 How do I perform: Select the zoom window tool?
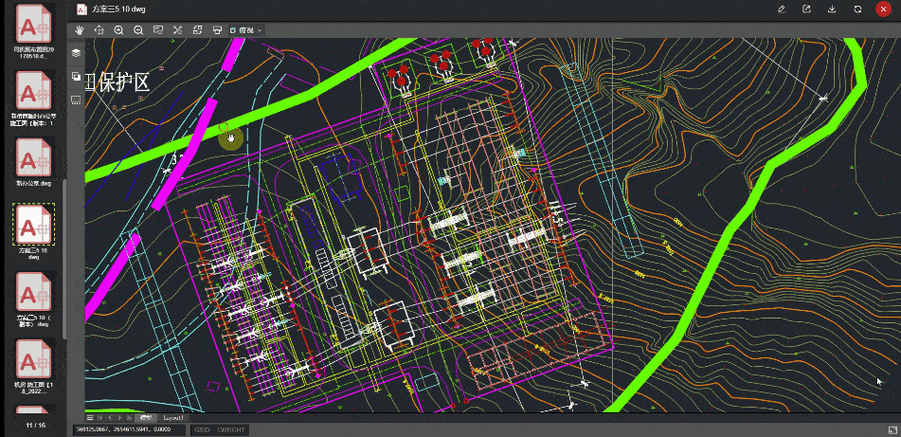click(158, 30)
